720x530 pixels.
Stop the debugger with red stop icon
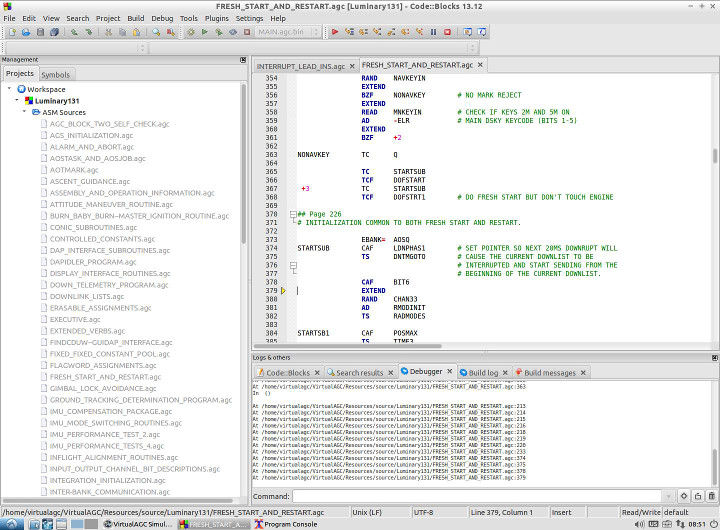(448, 32)
